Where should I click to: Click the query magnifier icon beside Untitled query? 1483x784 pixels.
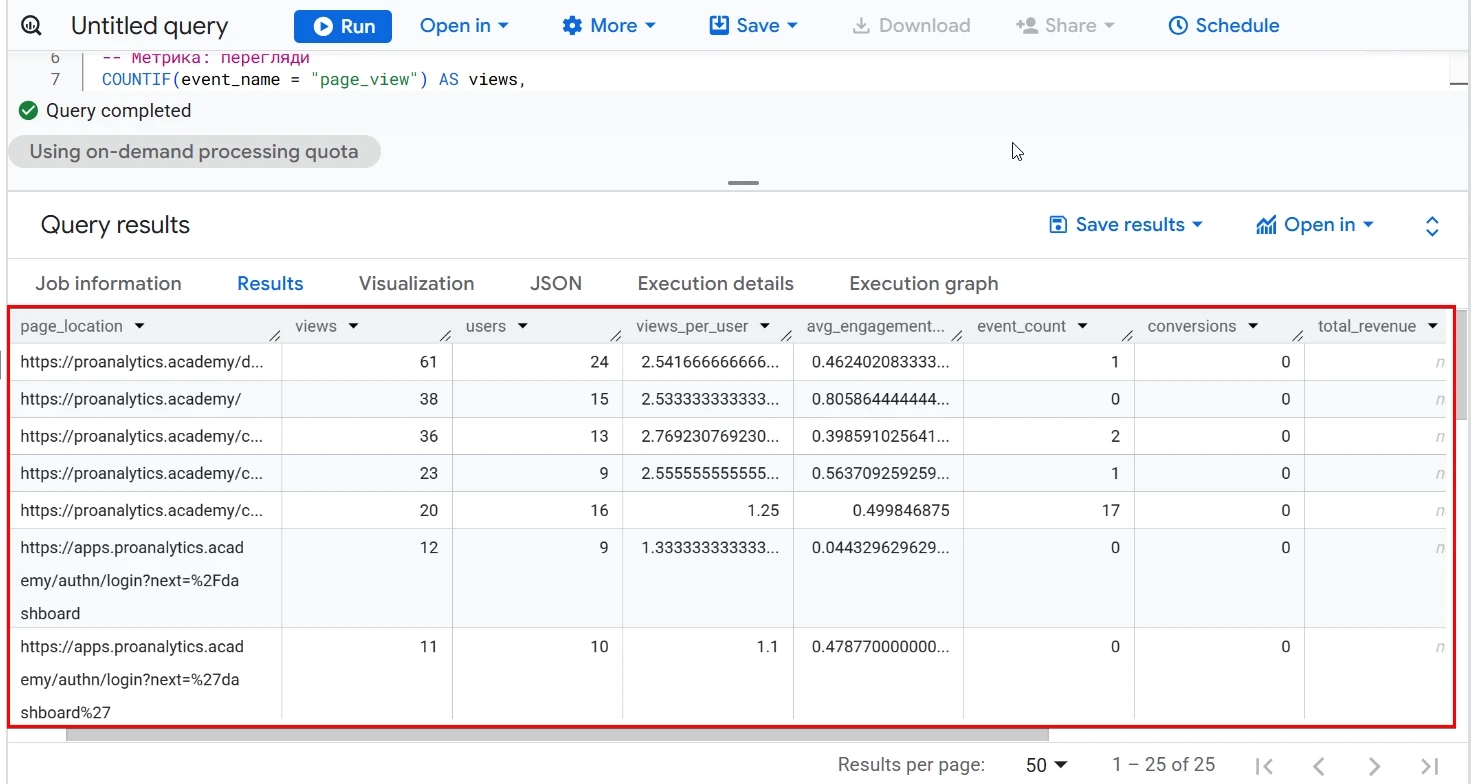[31, 26]
